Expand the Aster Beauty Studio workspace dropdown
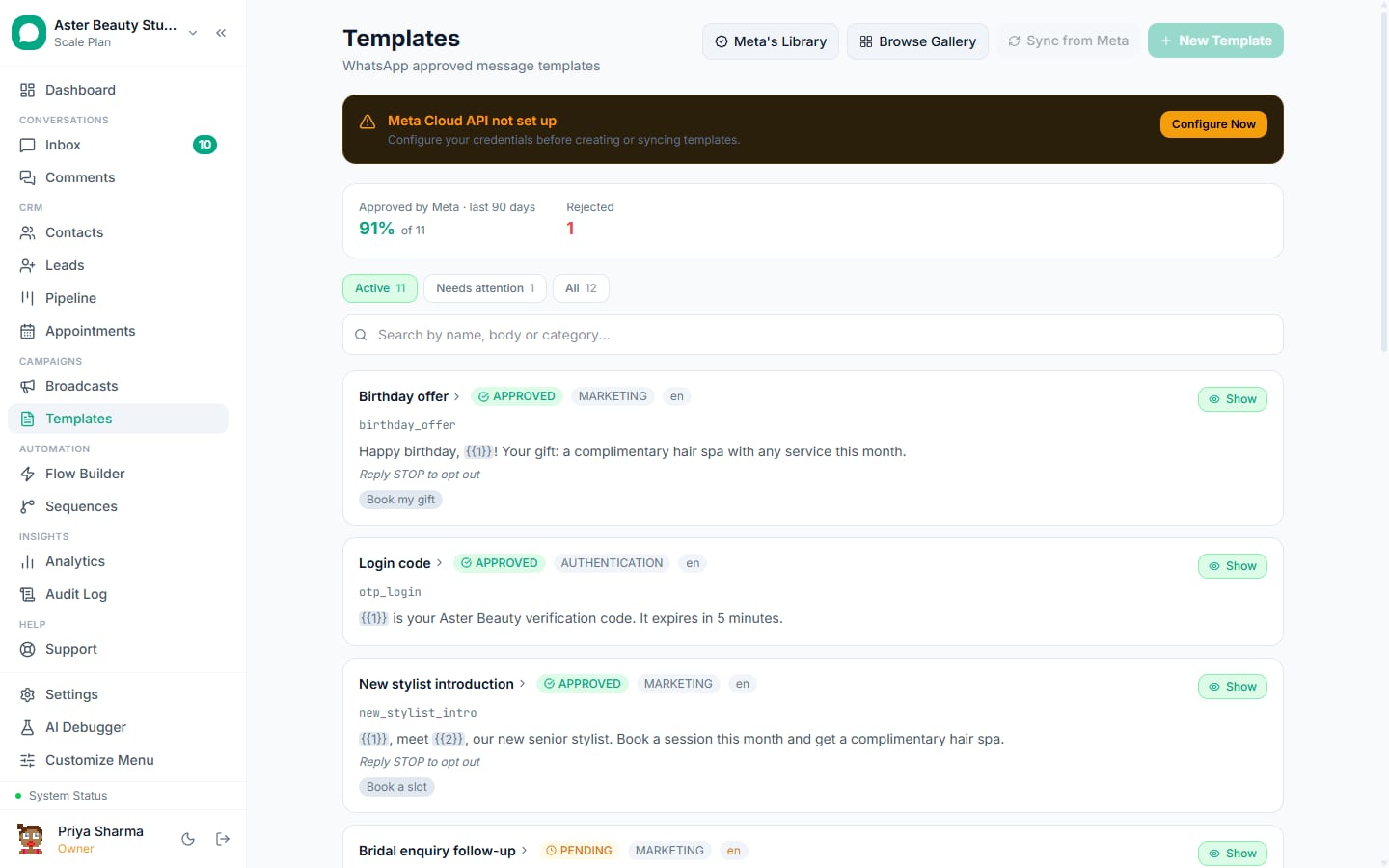1389x868 pixels. (193, 33)
